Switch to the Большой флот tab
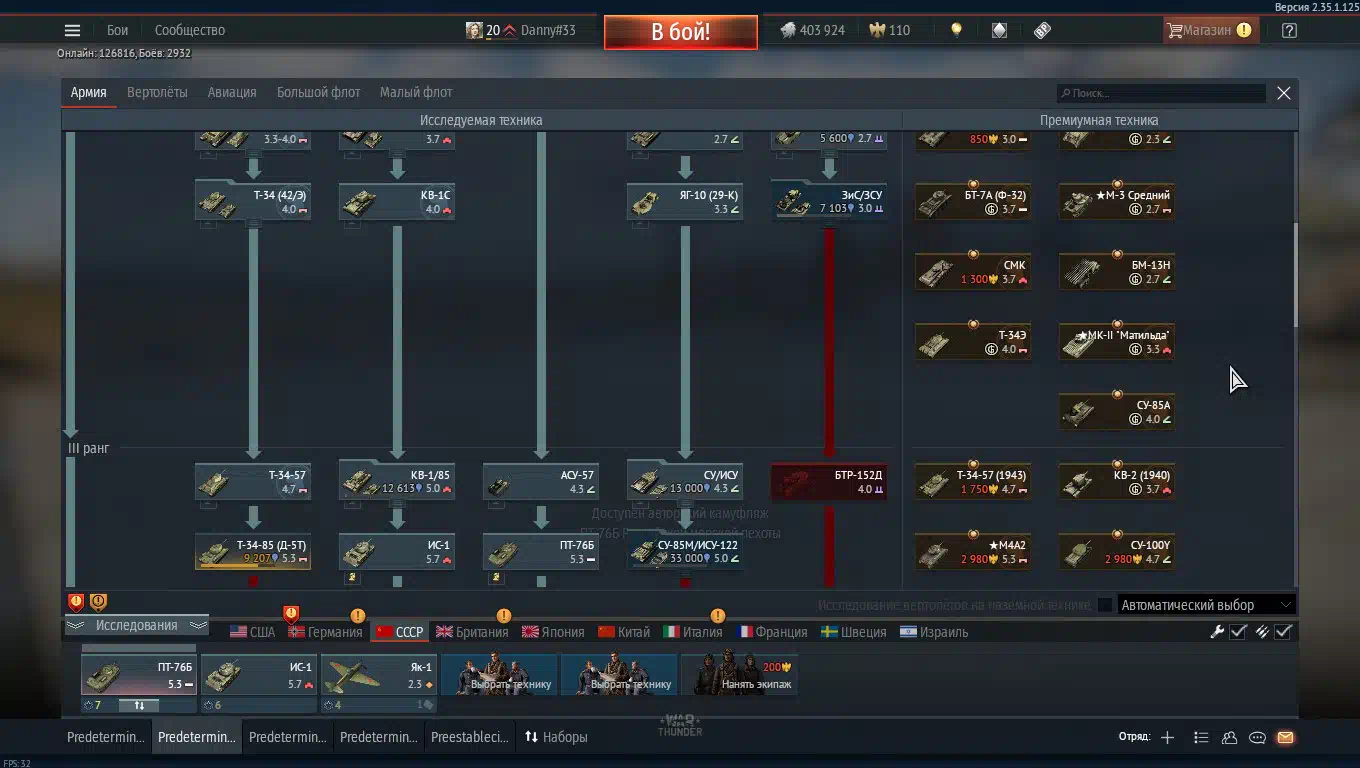 tap(318, 92)
